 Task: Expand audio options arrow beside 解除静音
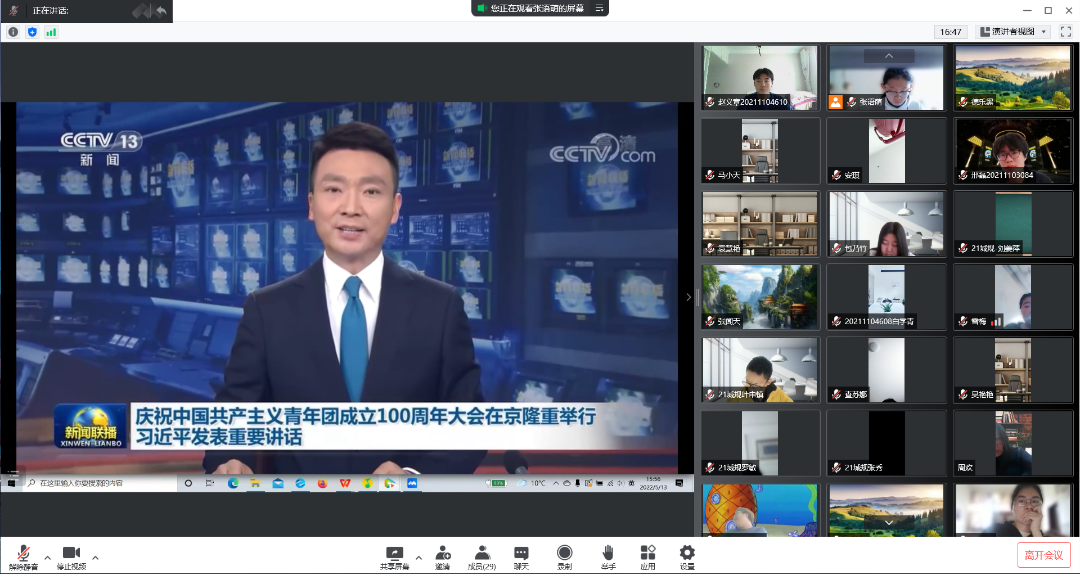[47, 557]
